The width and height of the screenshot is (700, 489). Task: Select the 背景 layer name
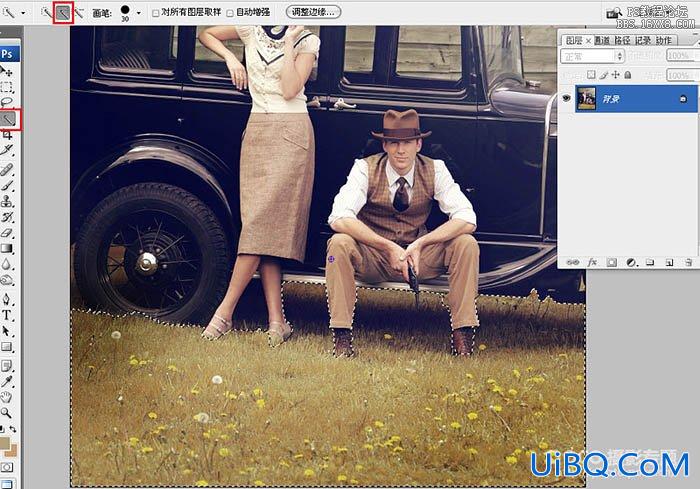point(611,99)
